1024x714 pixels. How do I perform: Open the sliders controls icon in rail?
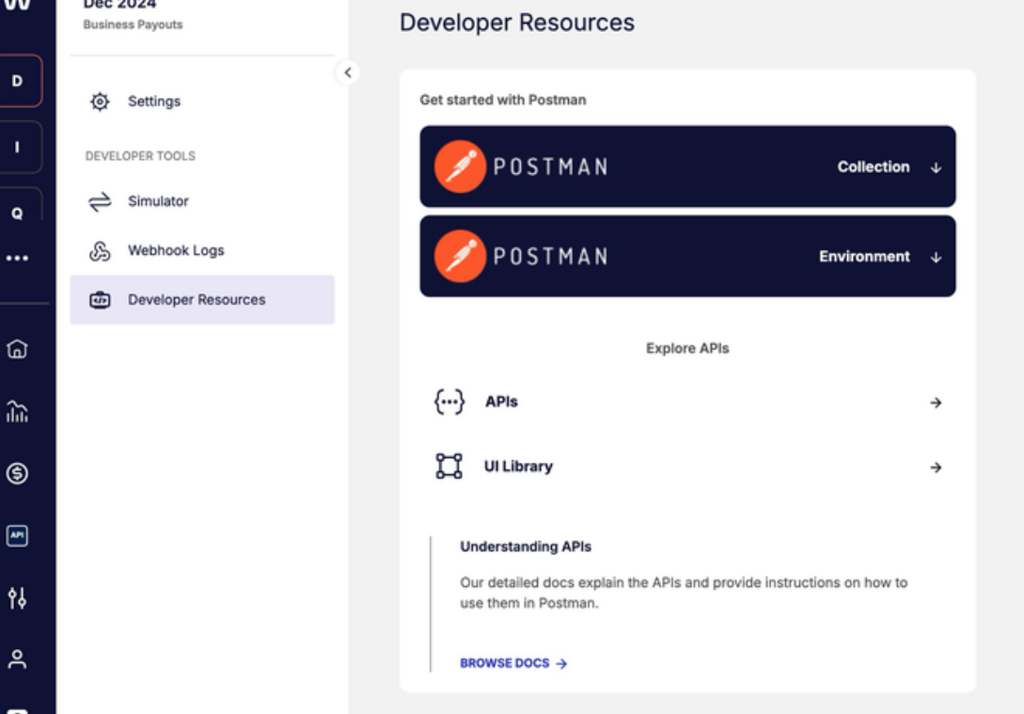coord(17,598)
